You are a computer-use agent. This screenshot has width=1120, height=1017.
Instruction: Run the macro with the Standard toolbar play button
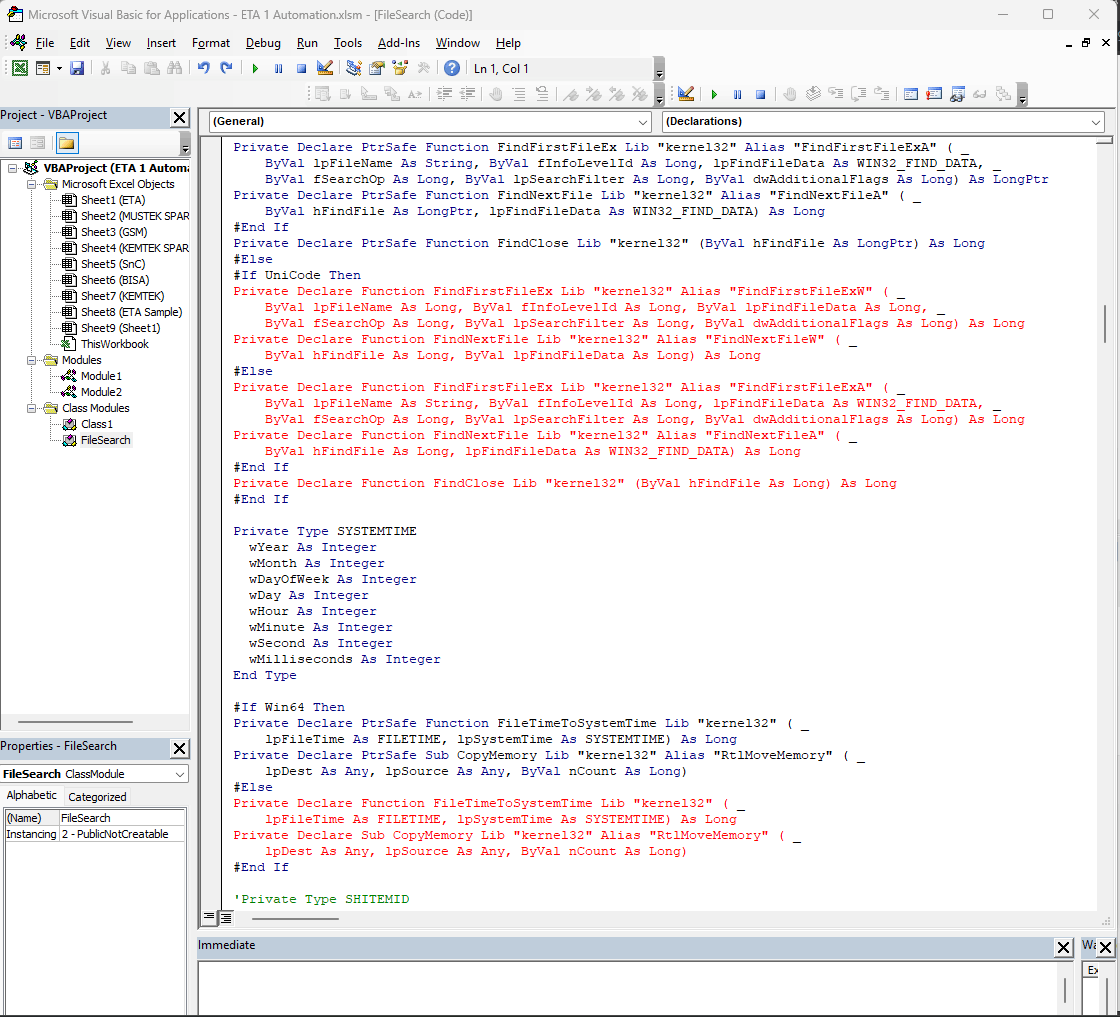255,69
